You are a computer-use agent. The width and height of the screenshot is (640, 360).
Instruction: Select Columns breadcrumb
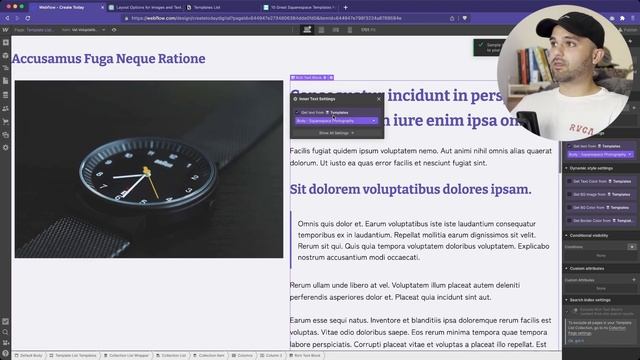point(242,356)
